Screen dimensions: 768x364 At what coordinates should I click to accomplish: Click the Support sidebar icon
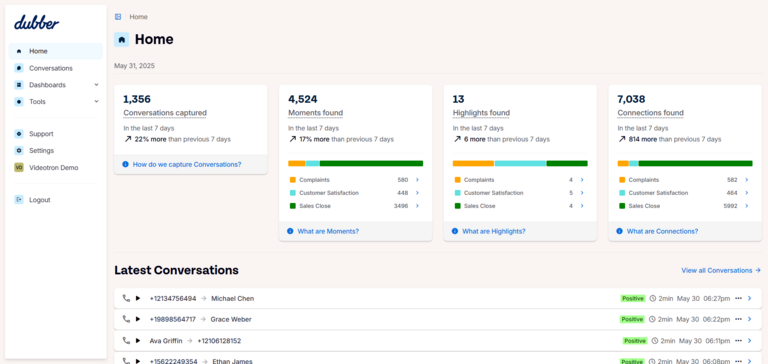click(19, 134)
